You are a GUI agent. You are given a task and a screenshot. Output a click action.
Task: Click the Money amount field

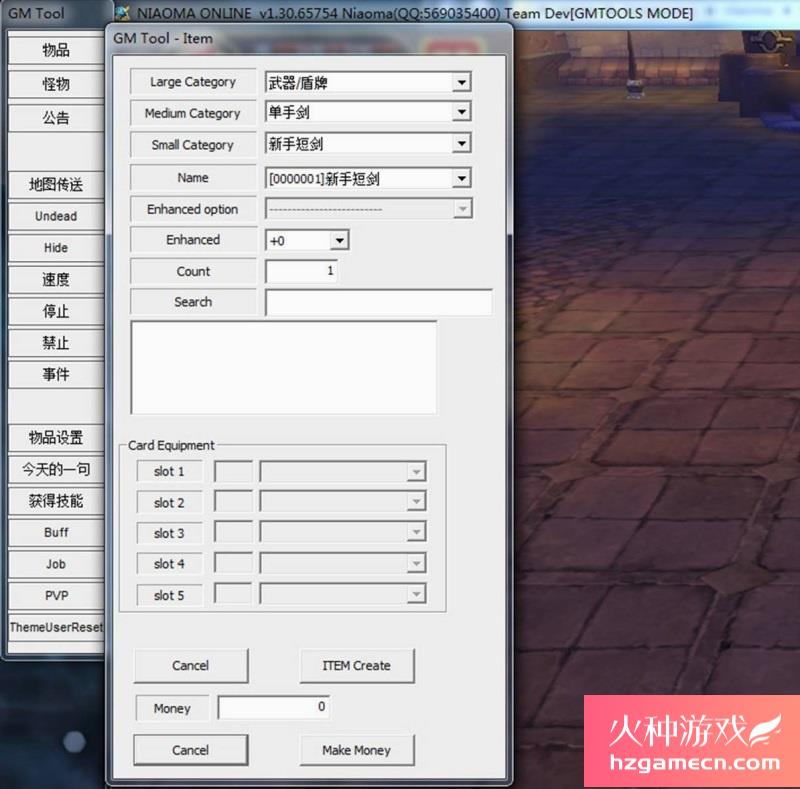[273, 708]
